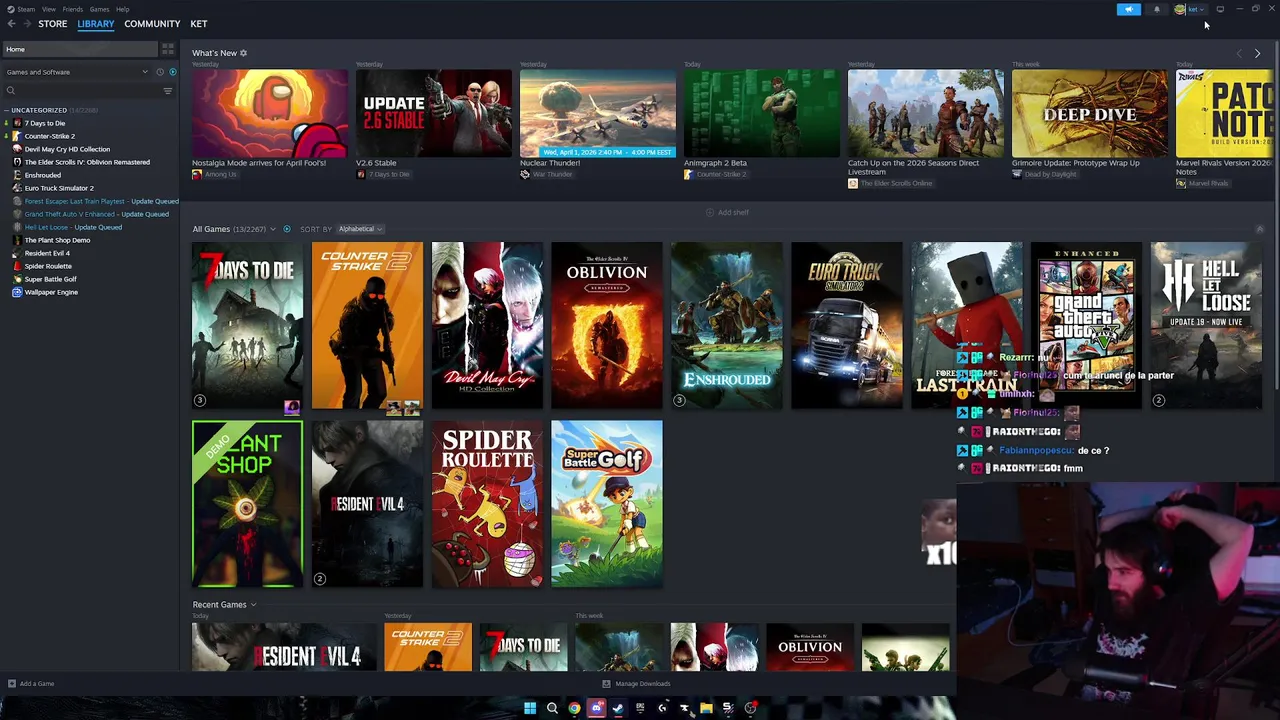Open the Super Battle Golf cover
The height and width of the screenshot is (720, 1280).
[607, 503]
